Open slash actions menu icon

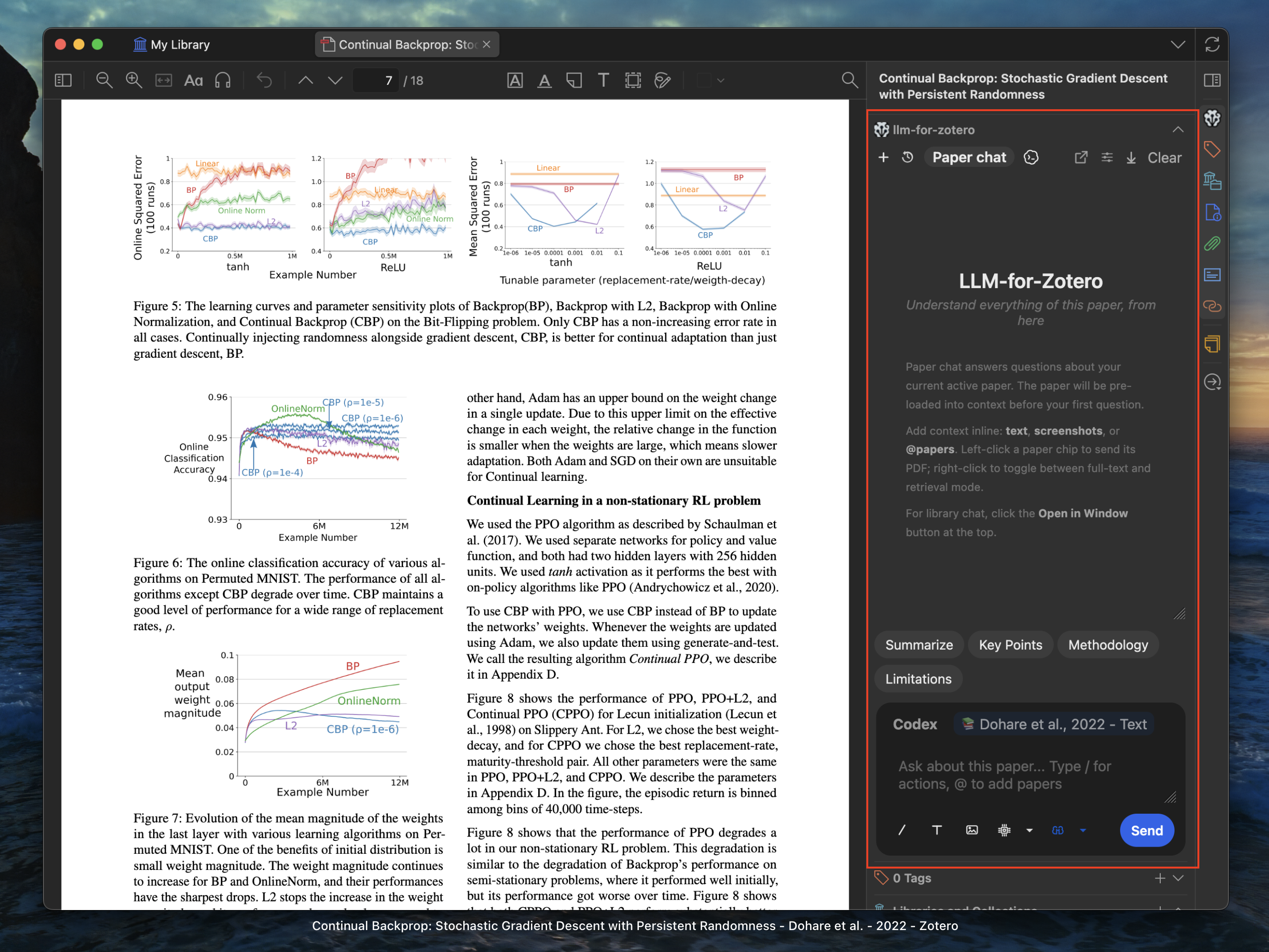tap(902, 830)
